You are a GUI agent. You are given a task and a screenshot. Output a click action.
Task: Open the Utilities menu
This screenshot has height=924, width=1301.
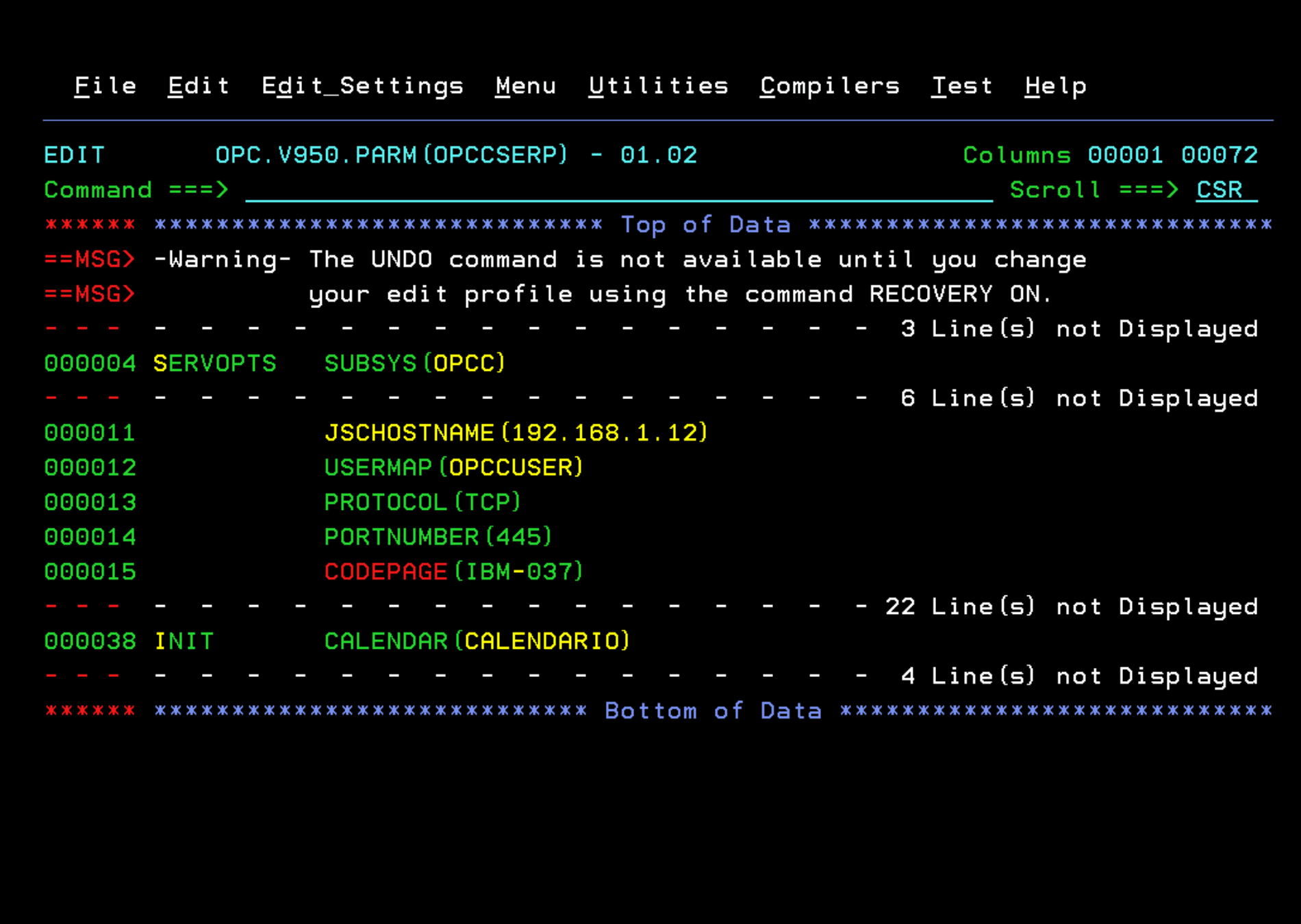pyautogui.click(x=659, y=86)
